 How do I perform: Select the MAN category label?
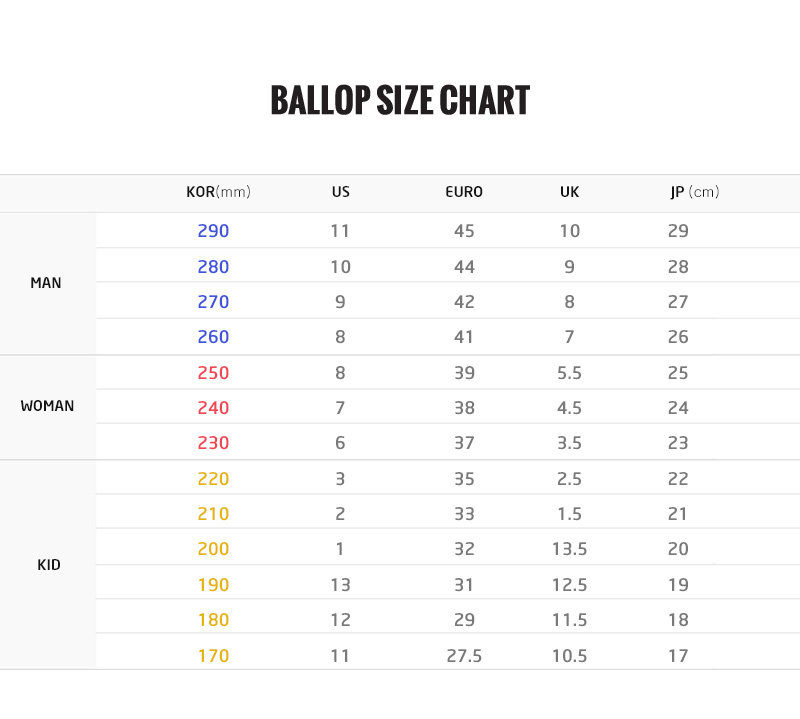click(x=46, y=283)
